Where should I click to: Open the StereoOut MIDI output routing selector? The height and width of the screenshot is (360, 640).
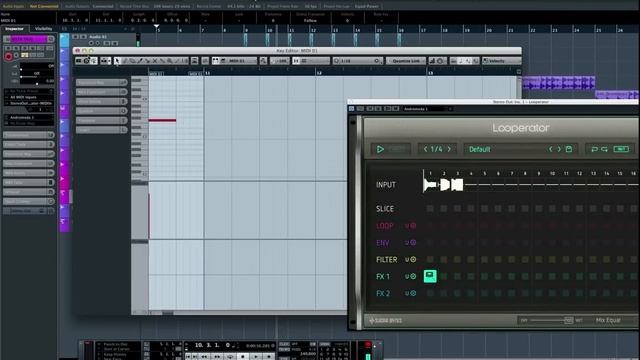pyautogui.click(x=29, y=103)
